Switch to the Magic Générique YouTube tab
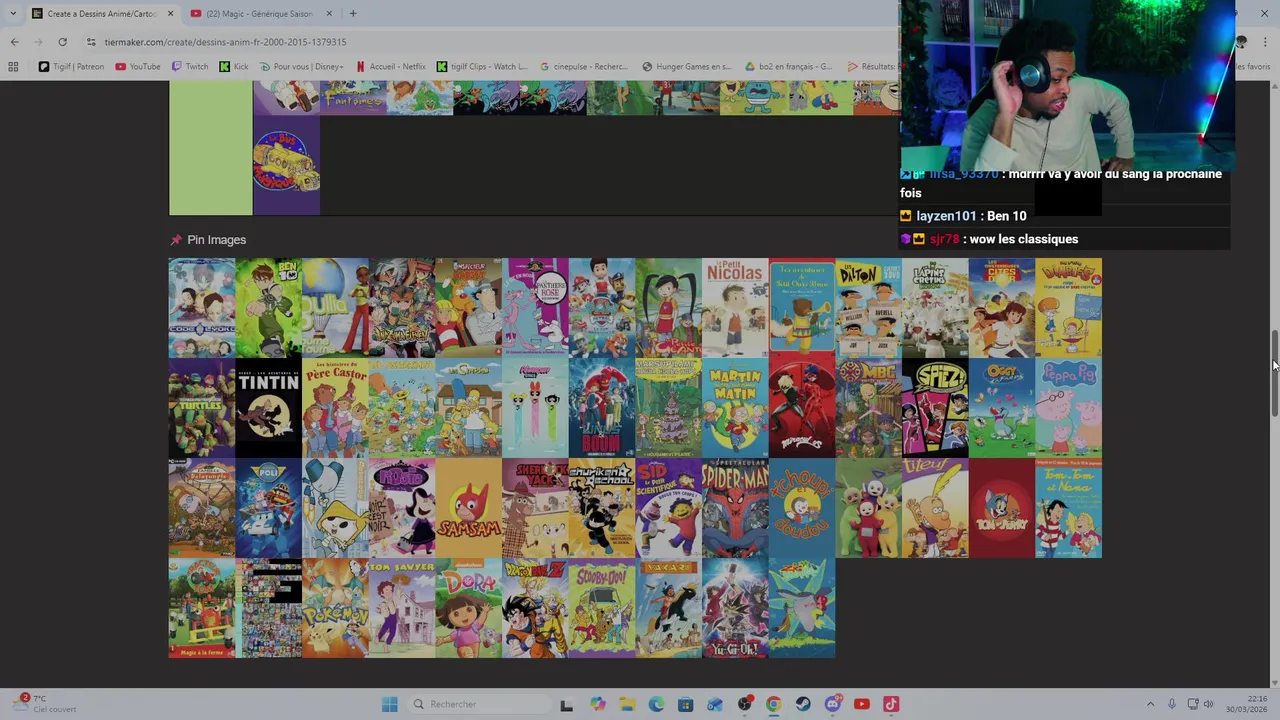Viewport: 1280px width, 720px height. 259,13
